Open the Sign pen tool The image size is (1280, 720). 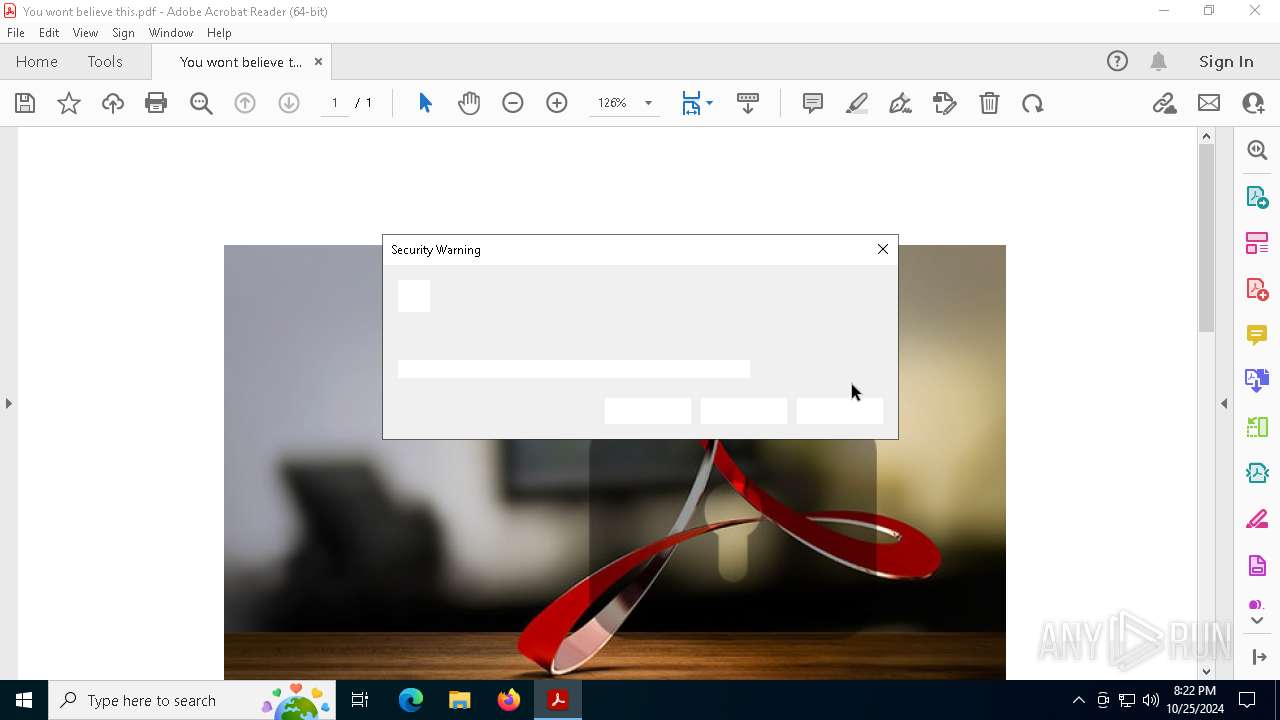click(x=900, y=103)
